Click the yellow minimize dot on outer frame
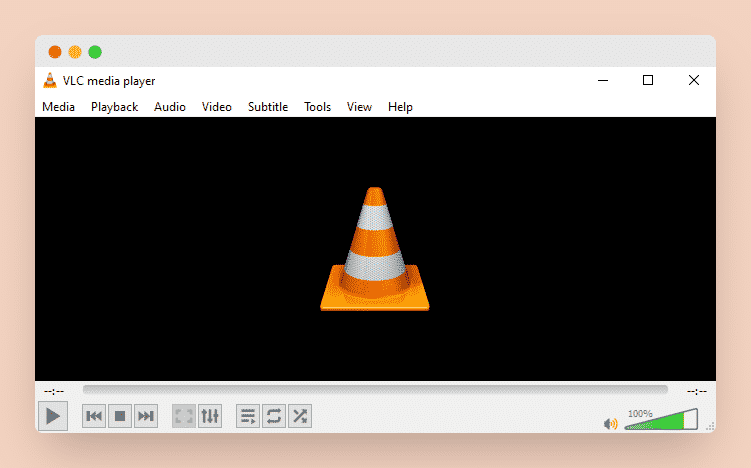Screen dimensions: 751x468 point(75,52)
